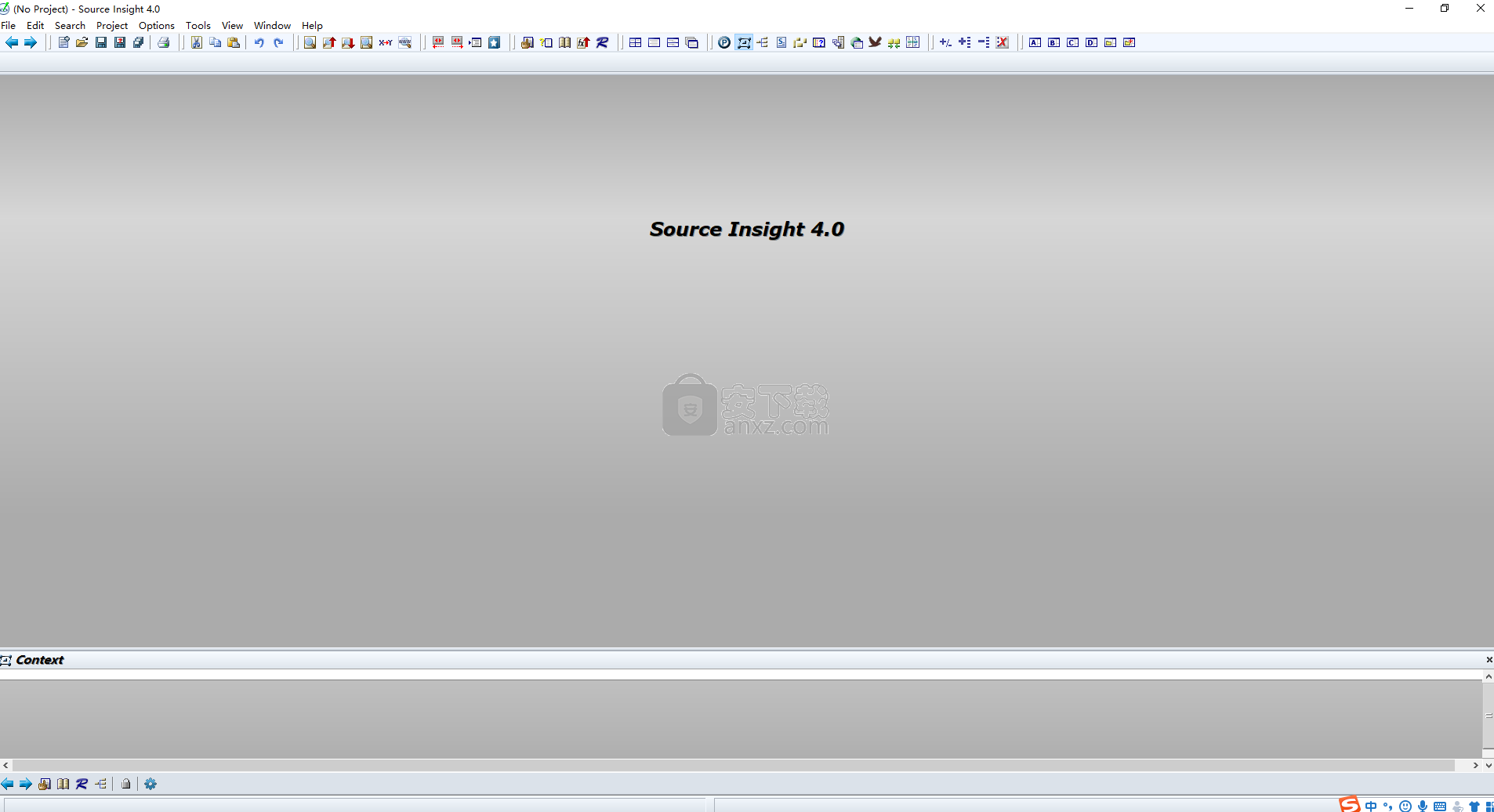Click the Context panel scroll-up arrow

[1489, 676]
